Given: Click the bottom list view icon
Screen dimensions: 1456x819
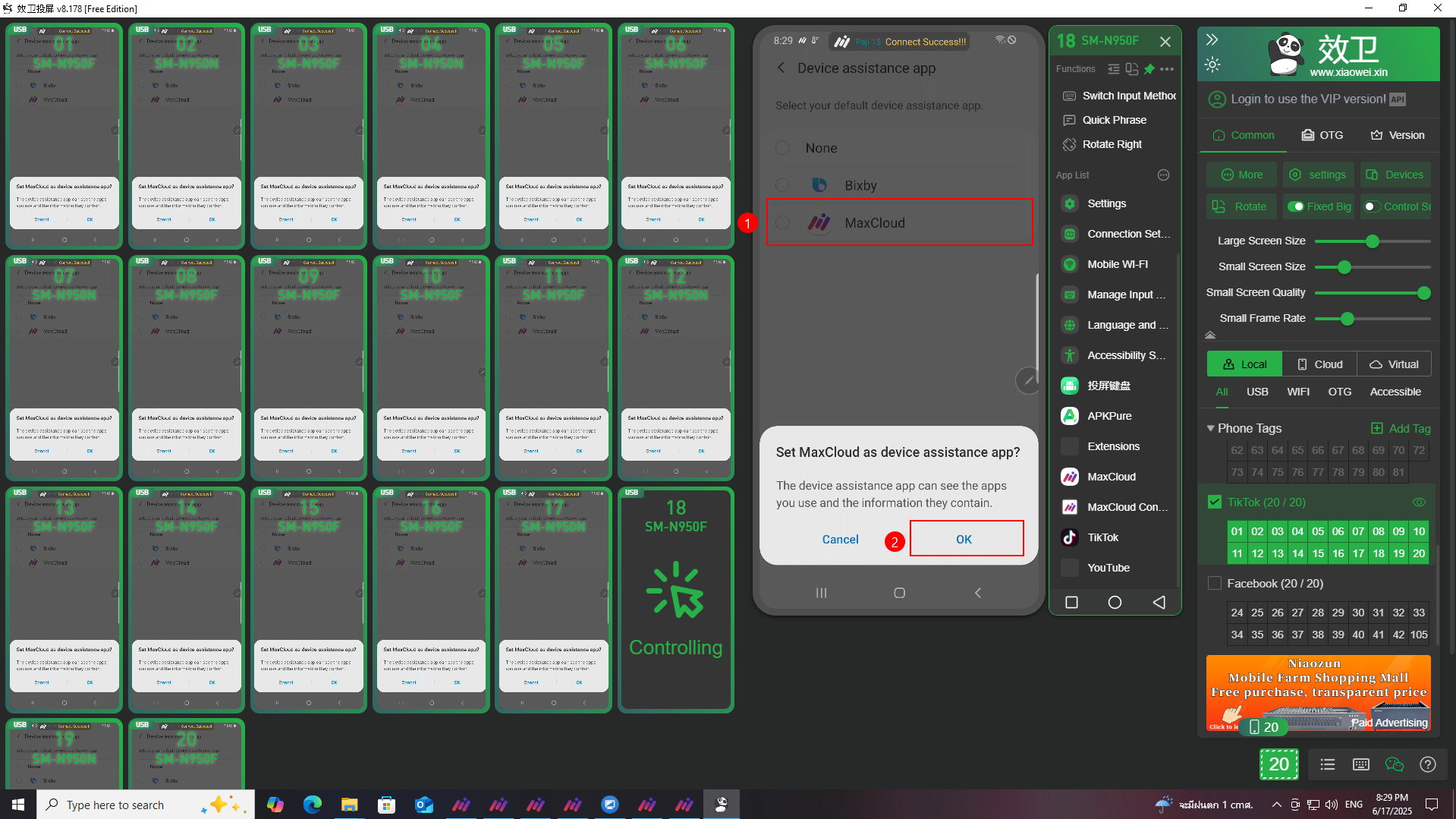Looking at the screenshot, I should click(x=1328, y=764).
